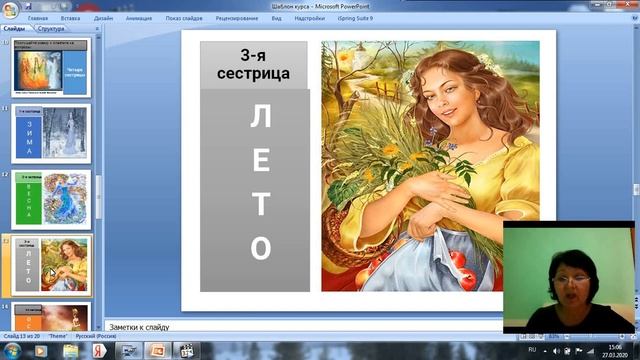Open the Анимация ribbon tab
Viewport: 640px width, 360px height.
tap(139, 18)
